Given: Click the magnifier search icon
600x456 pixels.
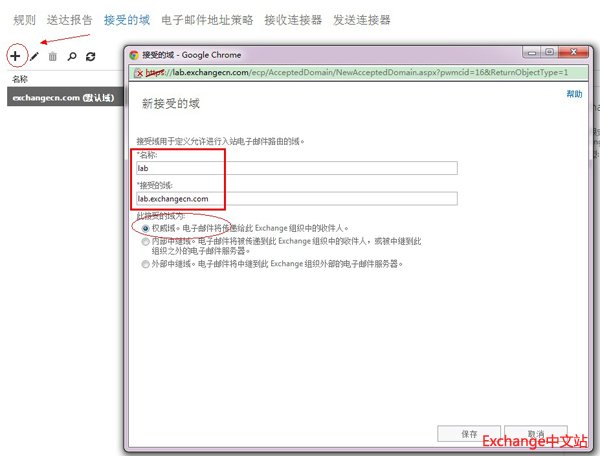Looking at the screenshot, I should (72, 58).
